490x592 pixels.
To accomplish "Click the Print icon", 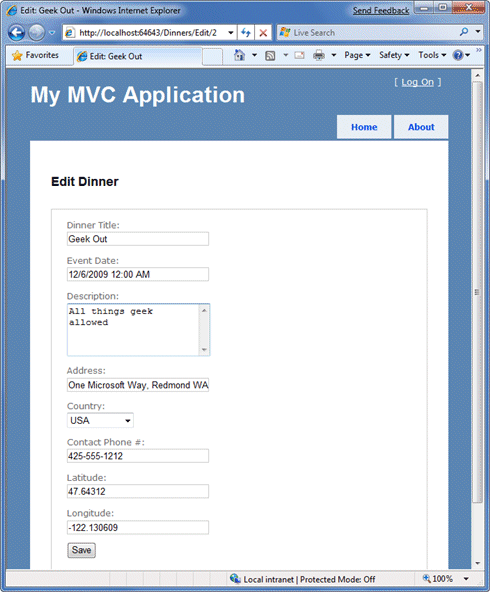I will (319, 56).
